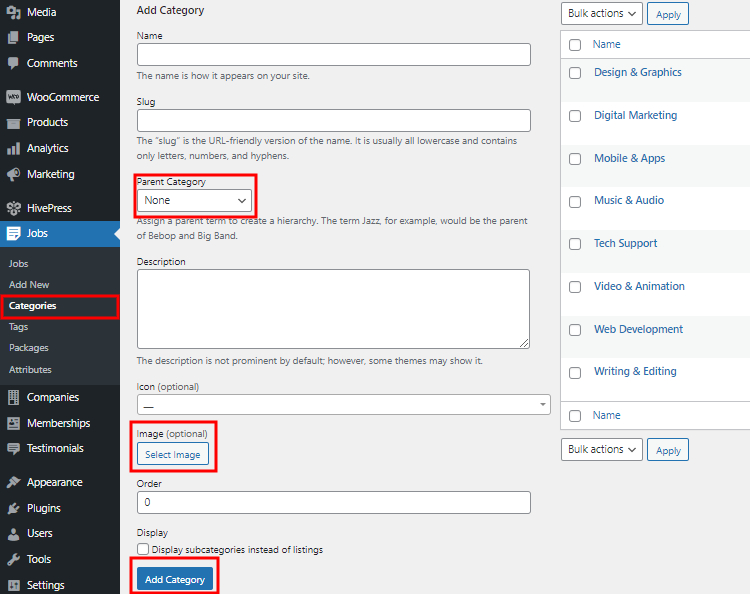Open the Parent Category dropdown

(x=194, y=200)
